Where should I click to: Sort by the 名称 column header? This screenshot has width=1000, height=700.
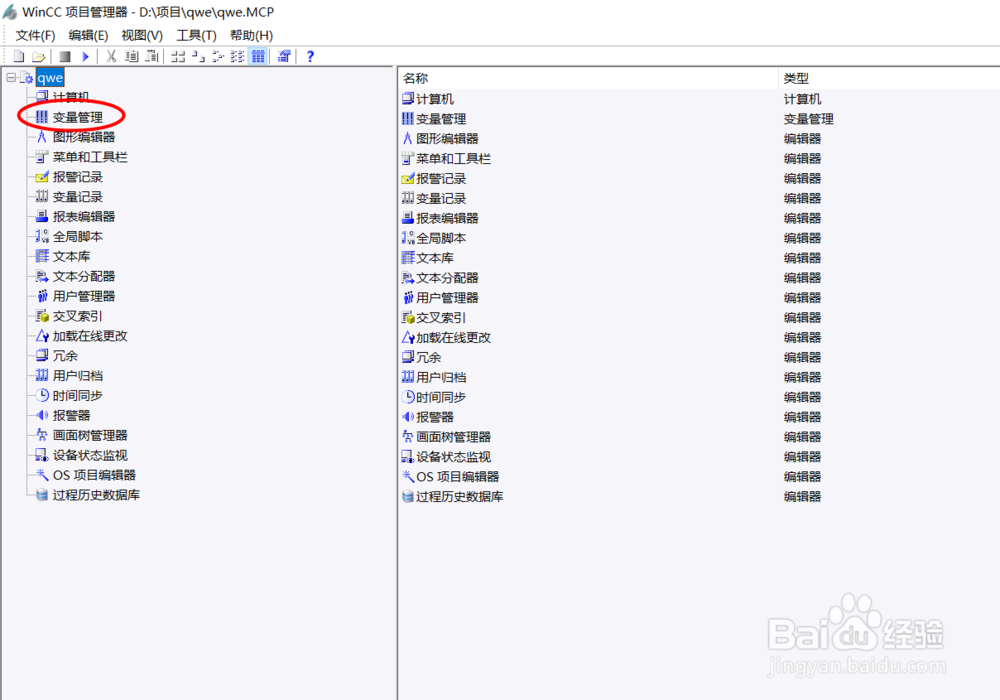click(588, 78)
